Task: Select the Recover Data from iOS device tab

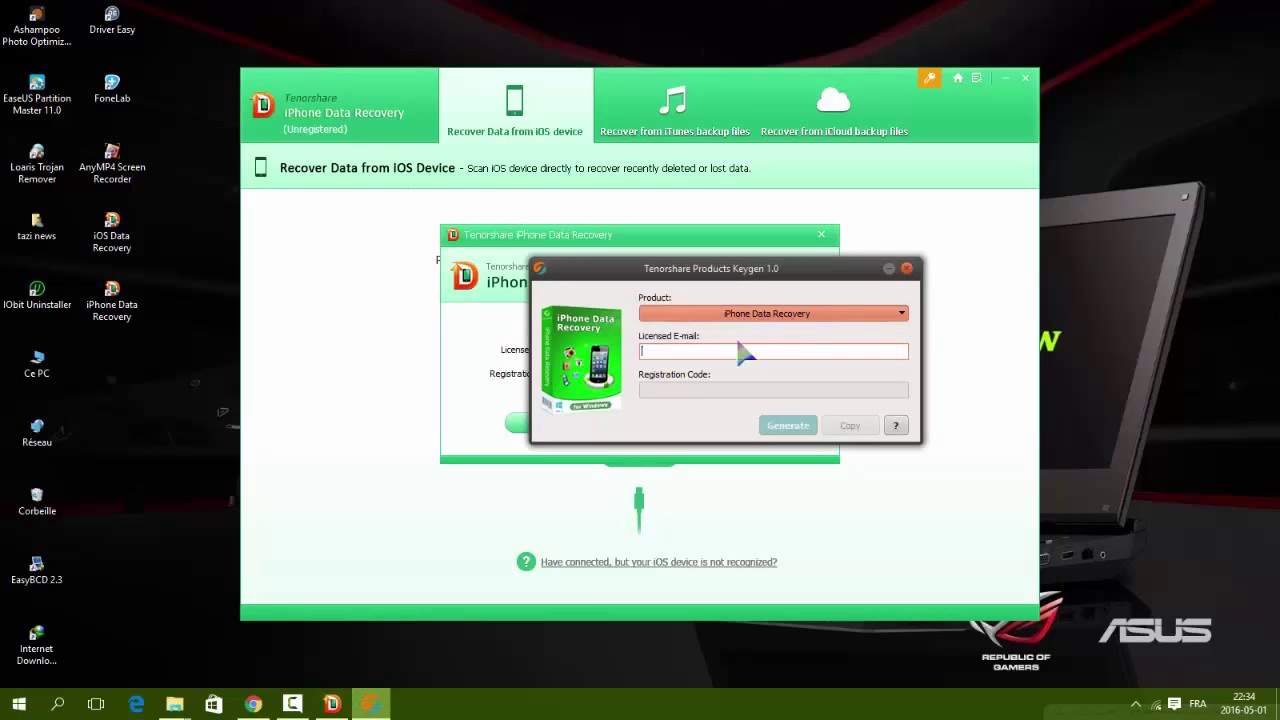Action: [515, 105]
